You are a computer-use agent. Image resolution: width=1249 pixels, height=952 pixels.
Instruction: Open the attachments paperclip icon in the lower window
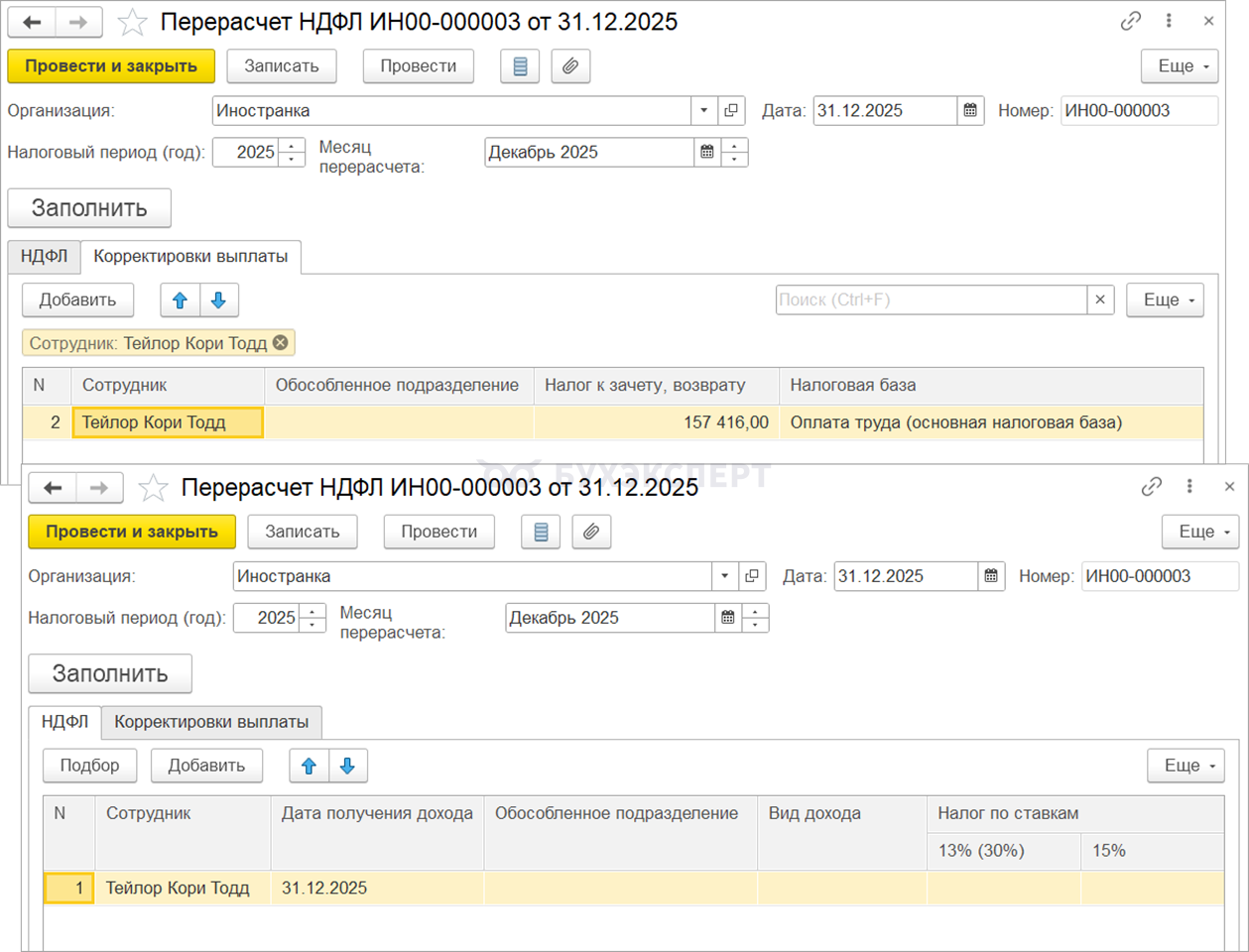pyautogui.click(x=591, y=532)
